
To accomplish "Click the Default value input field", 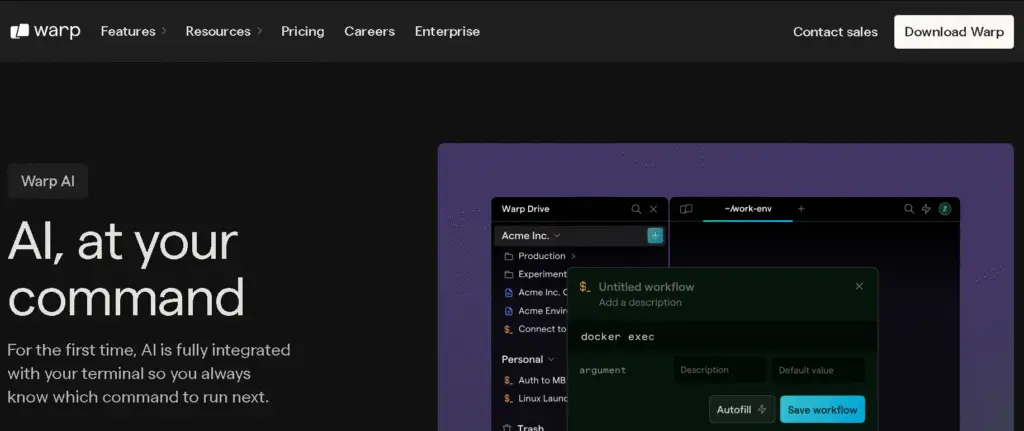I will [x=818, y=370].
